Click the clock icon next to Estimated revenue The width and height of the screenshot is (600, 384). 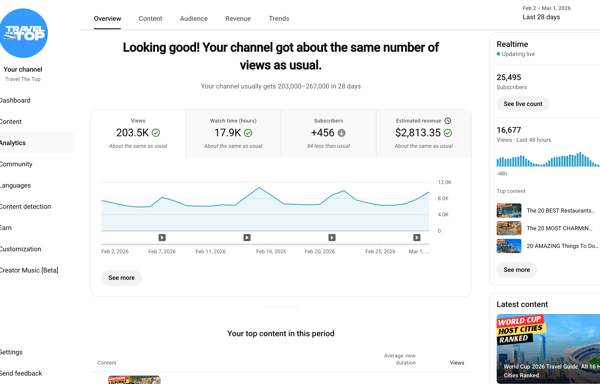[448, 120]
